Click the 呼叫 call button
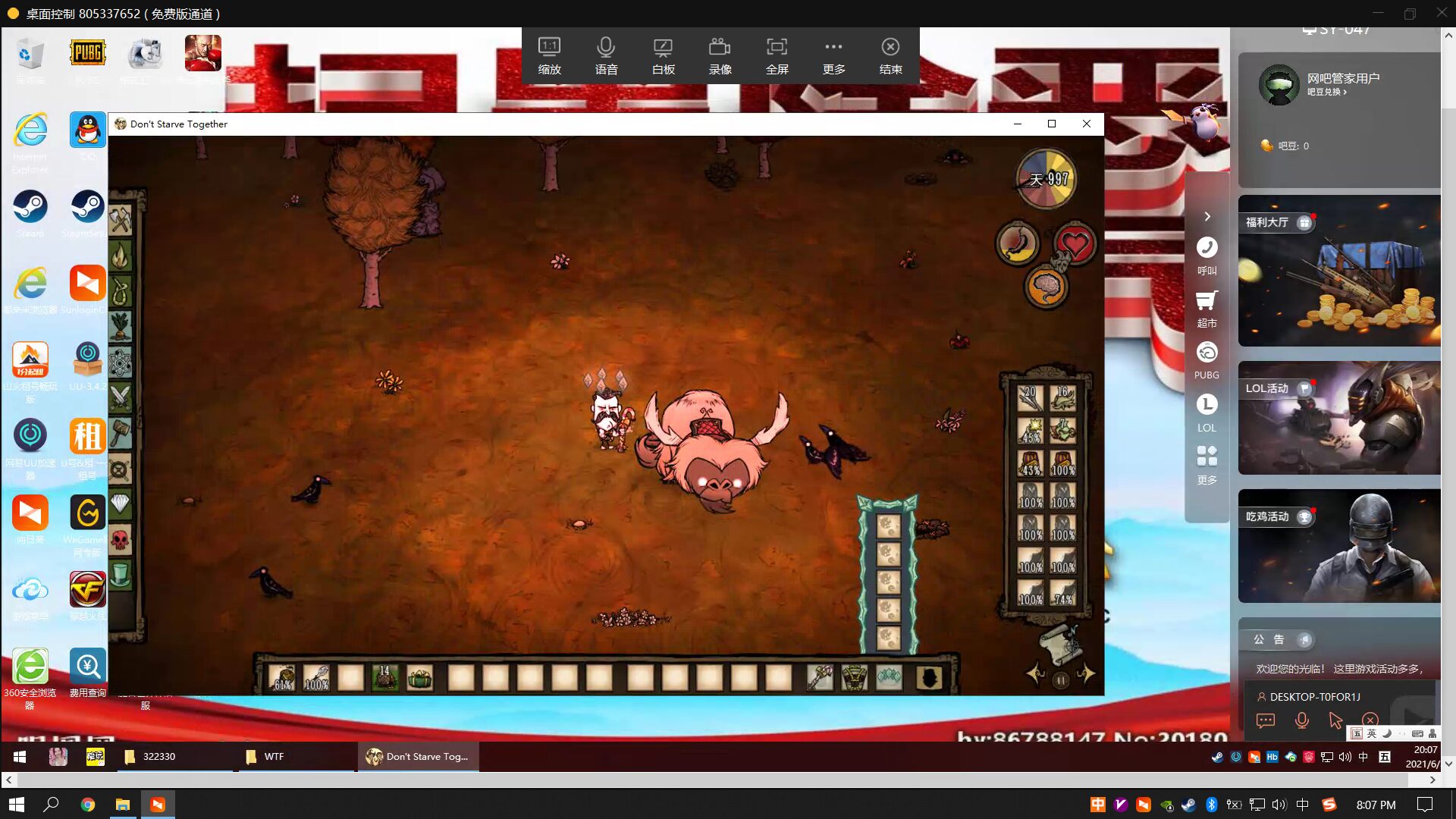1456x819 pixels. pyautogui.click(x=1207, y=256)
